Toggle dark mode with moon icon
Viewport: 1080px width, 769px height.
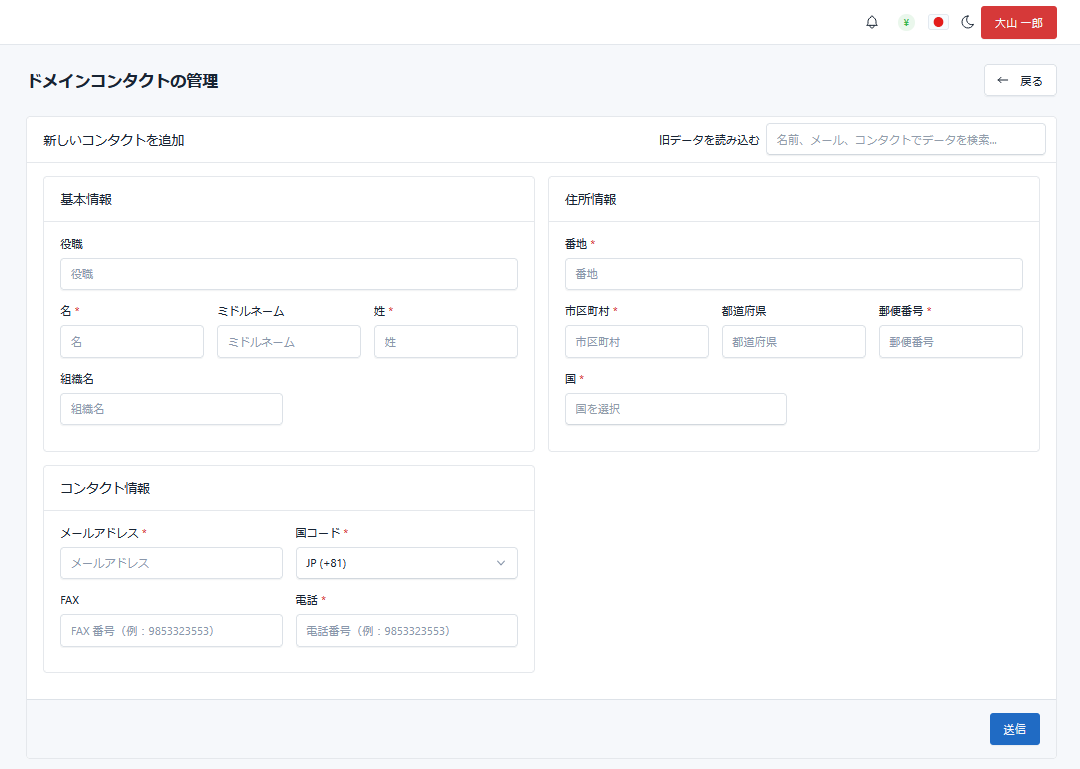(968, 22)
